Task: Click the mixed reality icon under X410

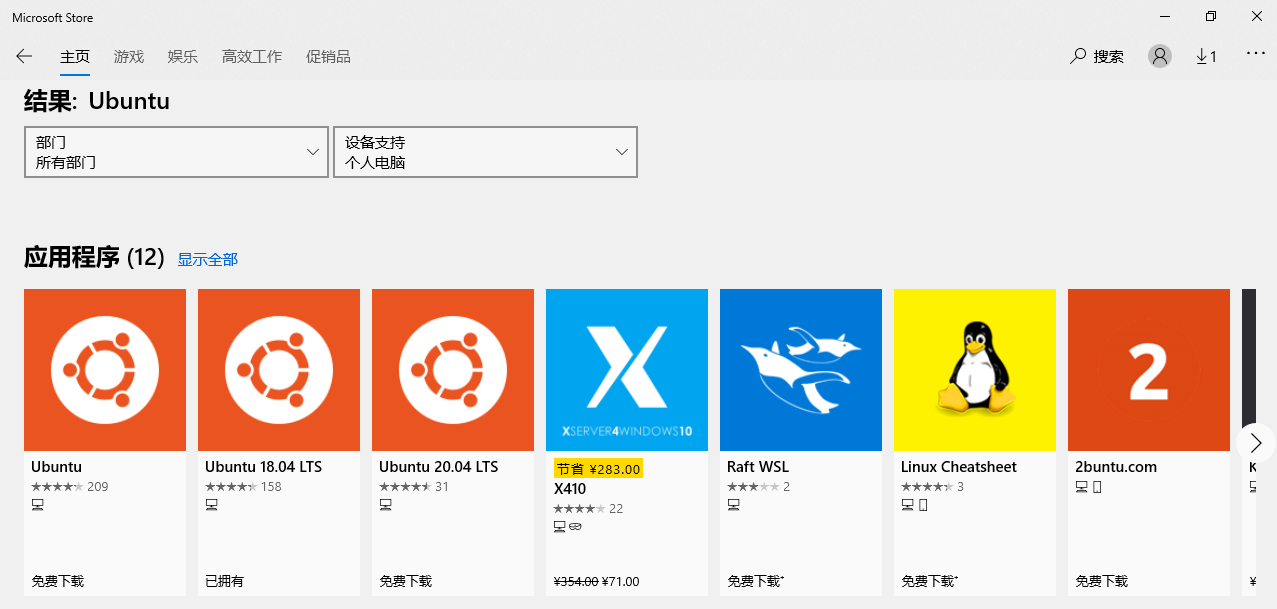Action: (x=575, y=526)
